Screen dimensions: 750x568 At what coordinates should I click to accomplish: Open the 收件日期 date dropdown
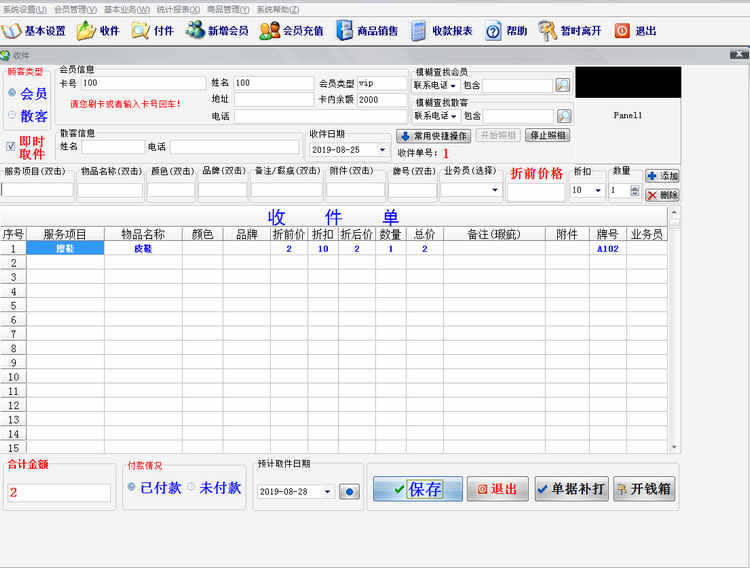(x=383, y=150)
